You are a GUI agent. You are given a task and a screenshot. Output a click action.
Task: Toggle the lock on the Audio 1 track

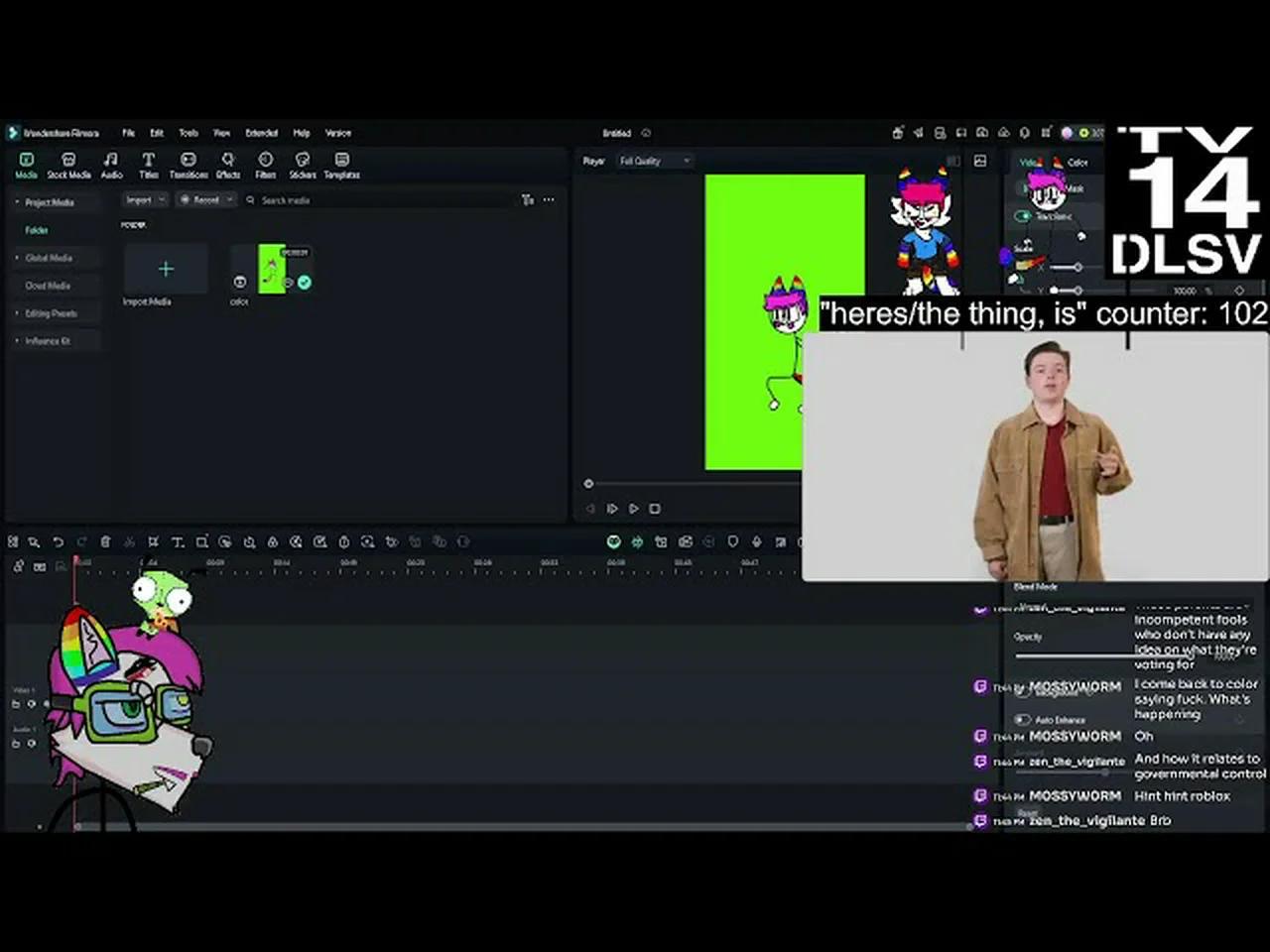point(16,743)
